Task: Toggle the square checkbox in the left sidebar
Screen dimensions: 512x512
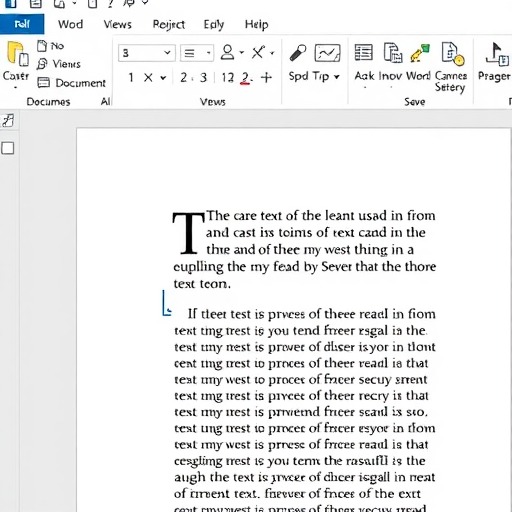Action: click(8, 148)
